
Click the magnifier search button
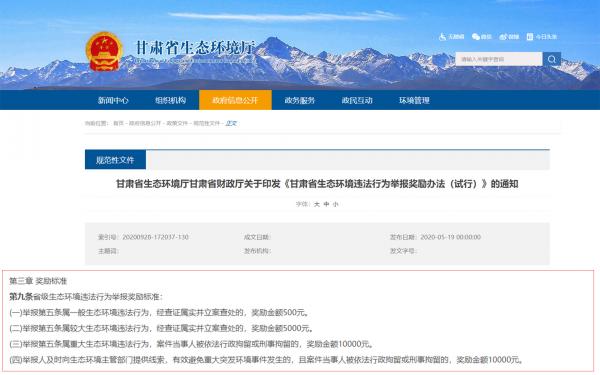click(x=552, y=59)
